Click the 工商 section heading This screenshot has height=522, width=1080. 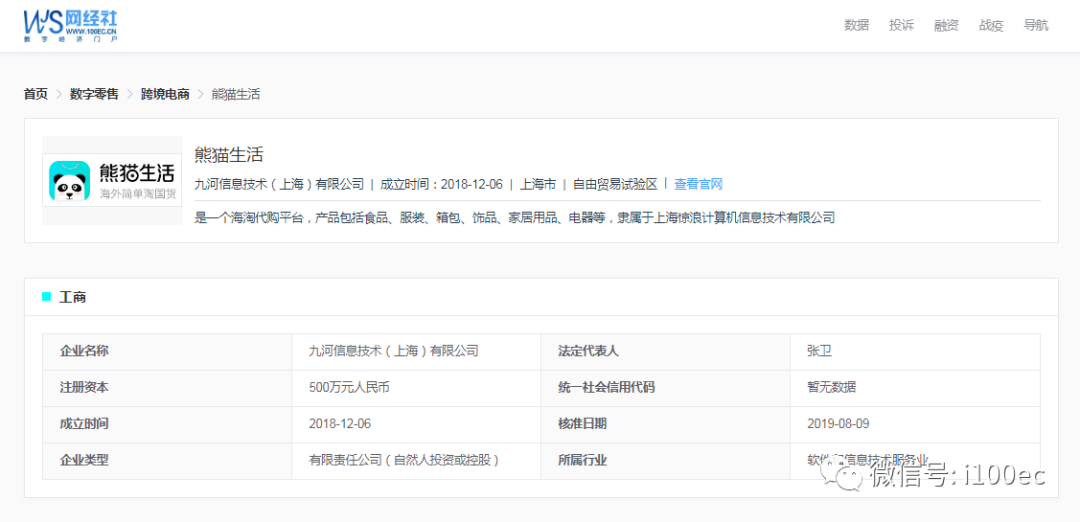click(x=73, y=297)
